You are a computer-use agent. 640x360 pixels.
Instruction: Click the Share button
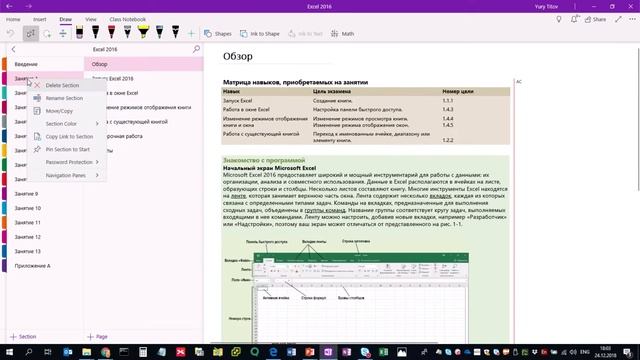pos(595,19)
